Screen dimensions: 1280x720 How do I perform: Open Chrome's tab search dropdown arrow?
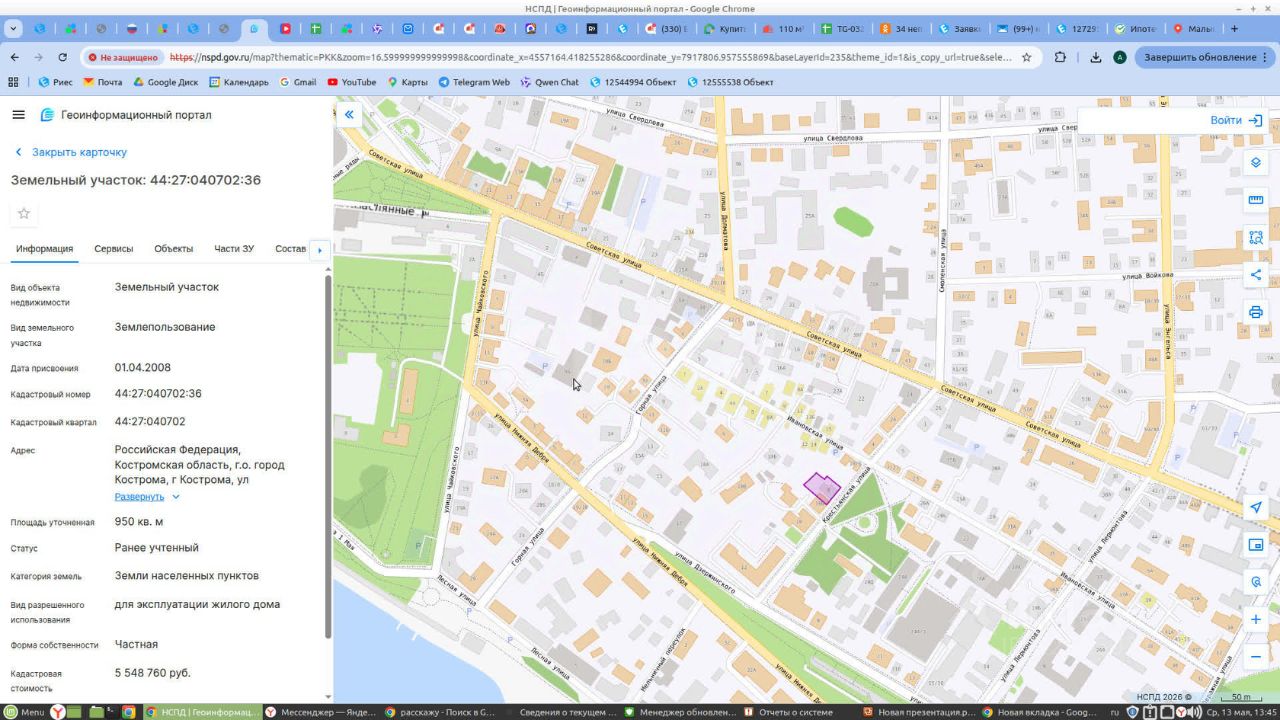click(x=14, y=29)
